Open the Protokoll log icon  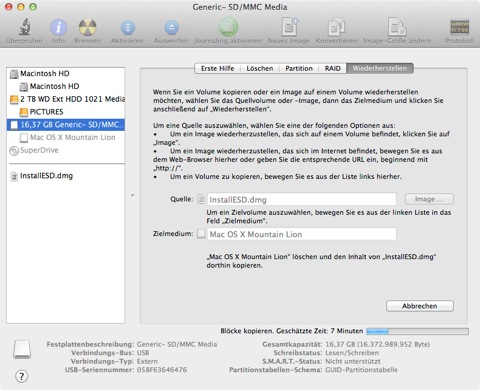459,27
